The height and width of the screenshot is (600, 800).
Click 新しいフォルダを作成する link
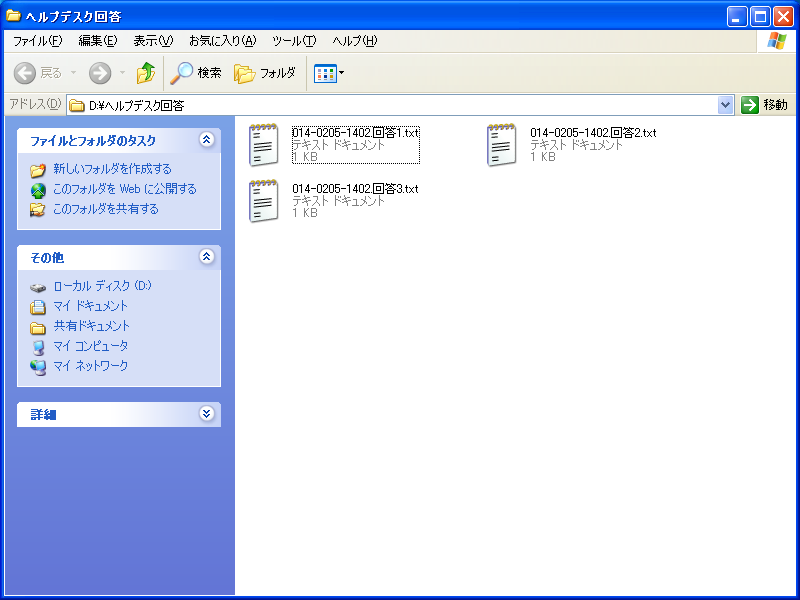point(112,169)
